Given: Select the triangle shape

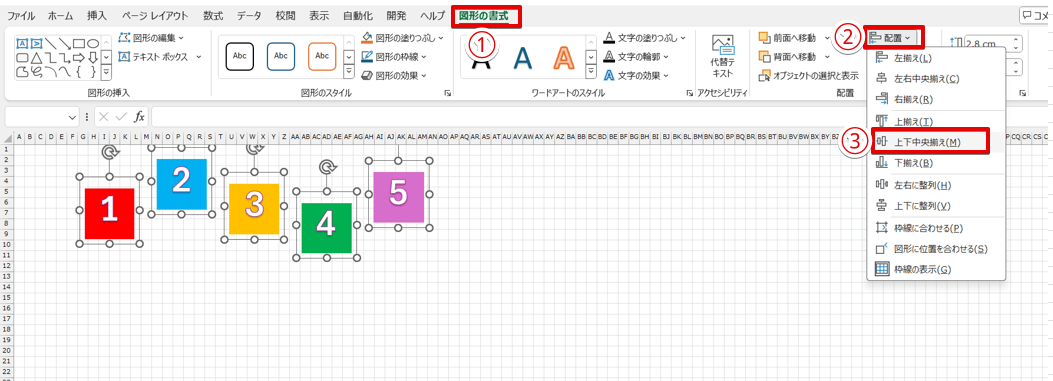Looking at the screenshot, I should tap(36, 58).
